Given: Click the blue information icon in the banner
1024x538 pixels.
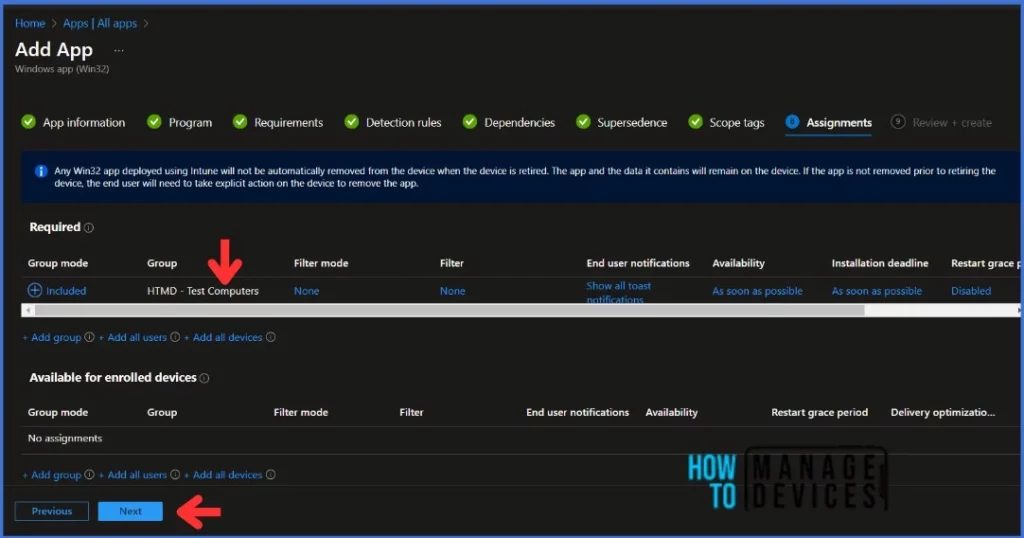Looking at the screenshot, I should (40, 171).
